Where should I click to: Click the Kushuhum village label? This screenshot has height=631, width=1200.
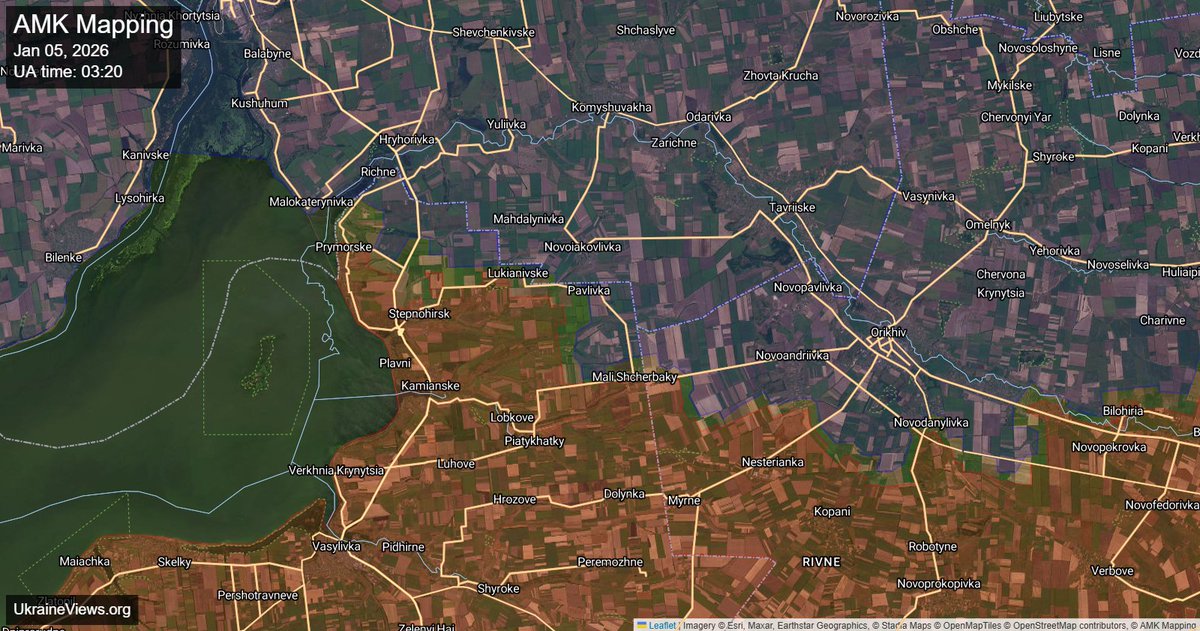pyautogui.click(x=259, y=103)
